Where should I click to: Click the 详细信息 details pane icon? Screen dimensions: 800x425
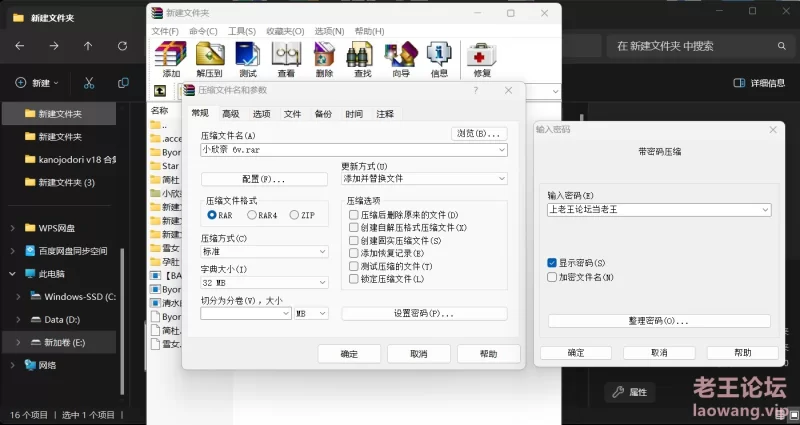click(739, 83)
